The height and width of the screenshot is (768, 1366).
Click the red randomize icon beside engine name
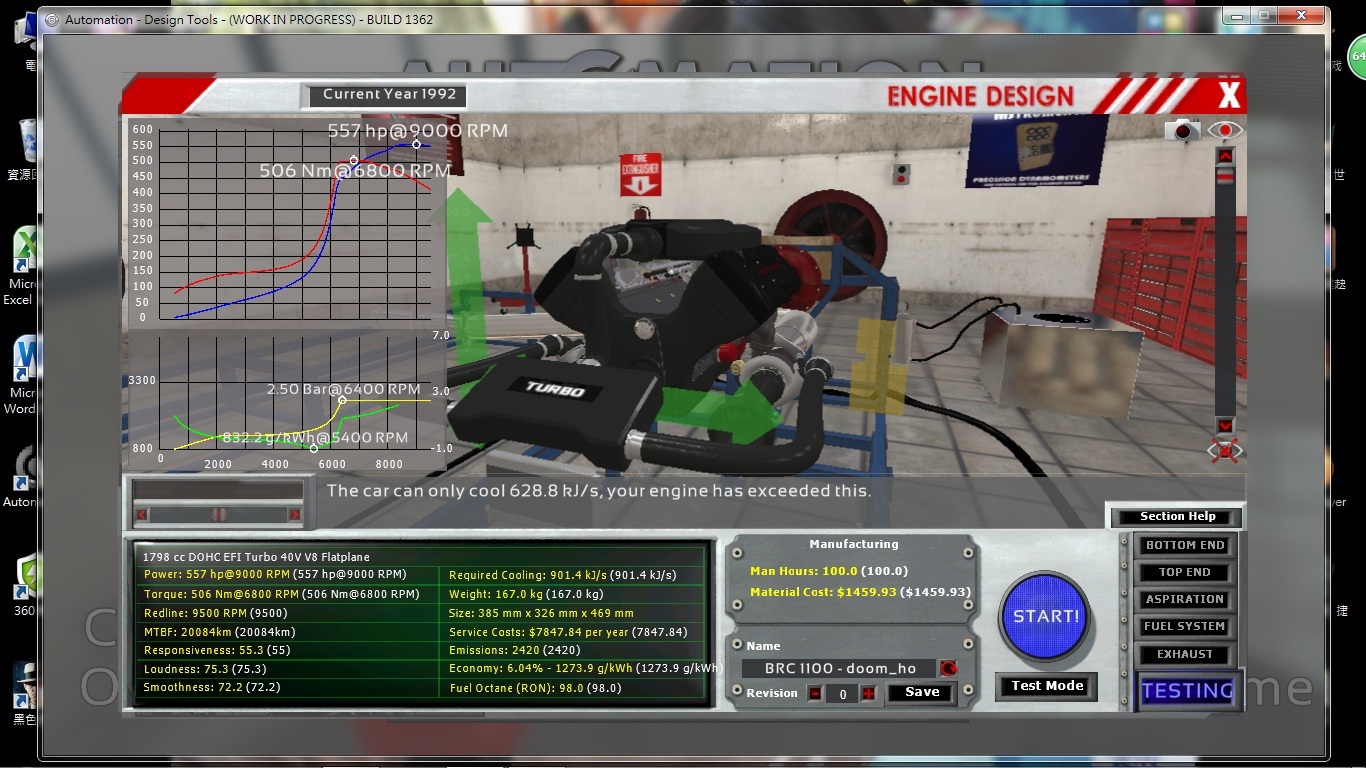(949, 668)
